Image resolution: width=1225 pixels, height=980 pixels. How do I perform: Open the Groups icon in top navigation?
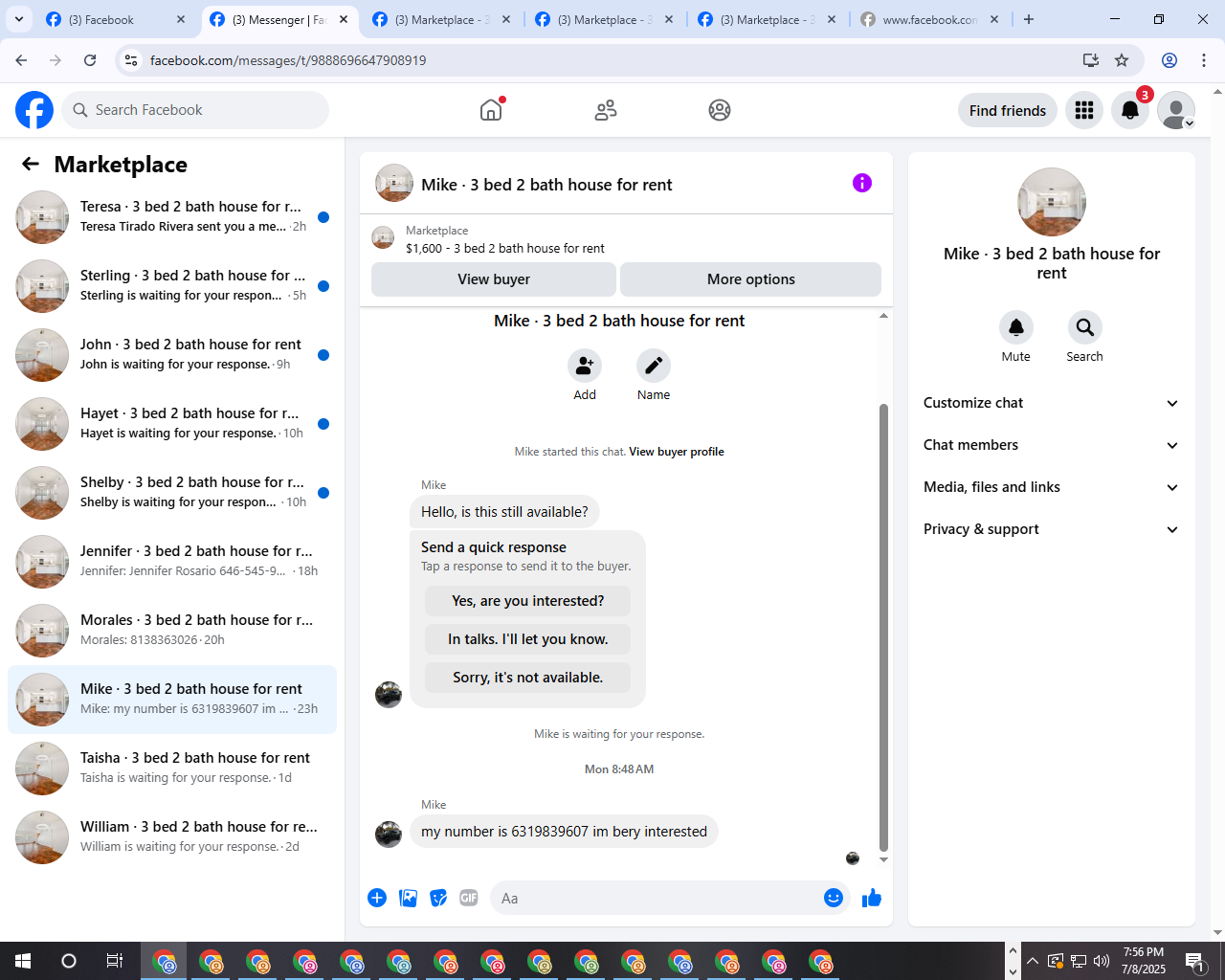click(720, 110)
